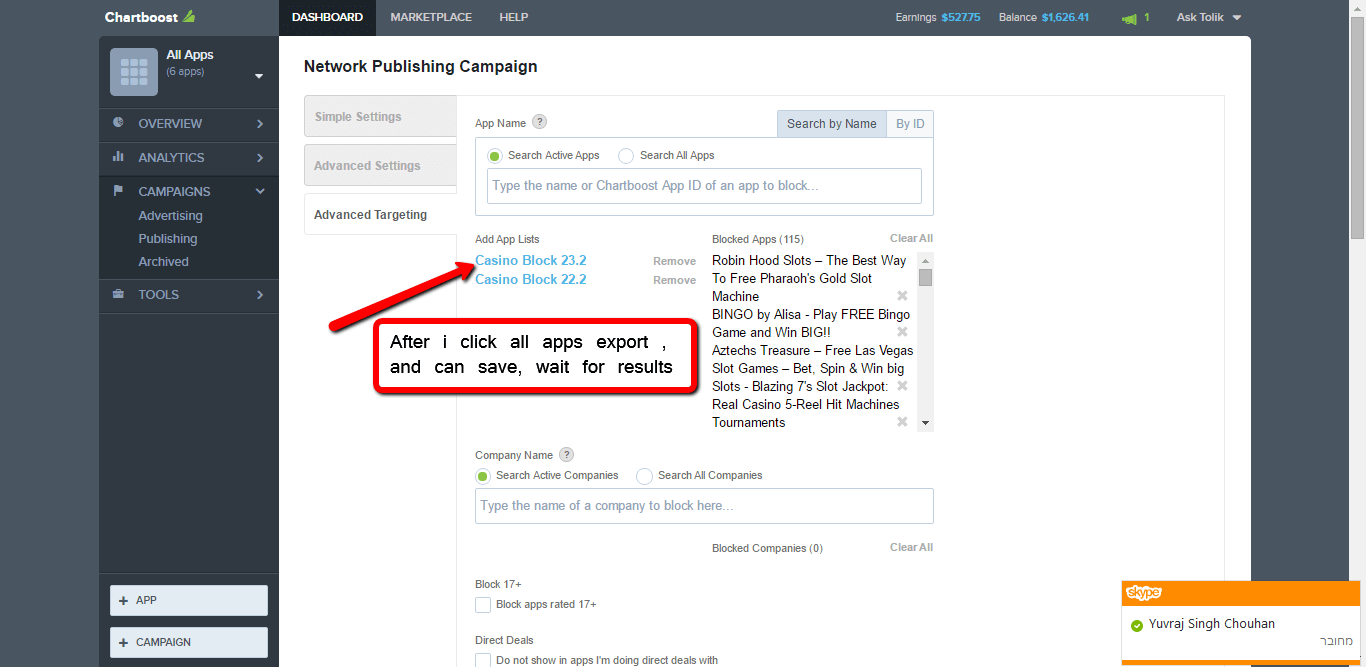1366x667 pixels.
Task: Remove the Casino Block 22.2 list
Action: (674, 280)
